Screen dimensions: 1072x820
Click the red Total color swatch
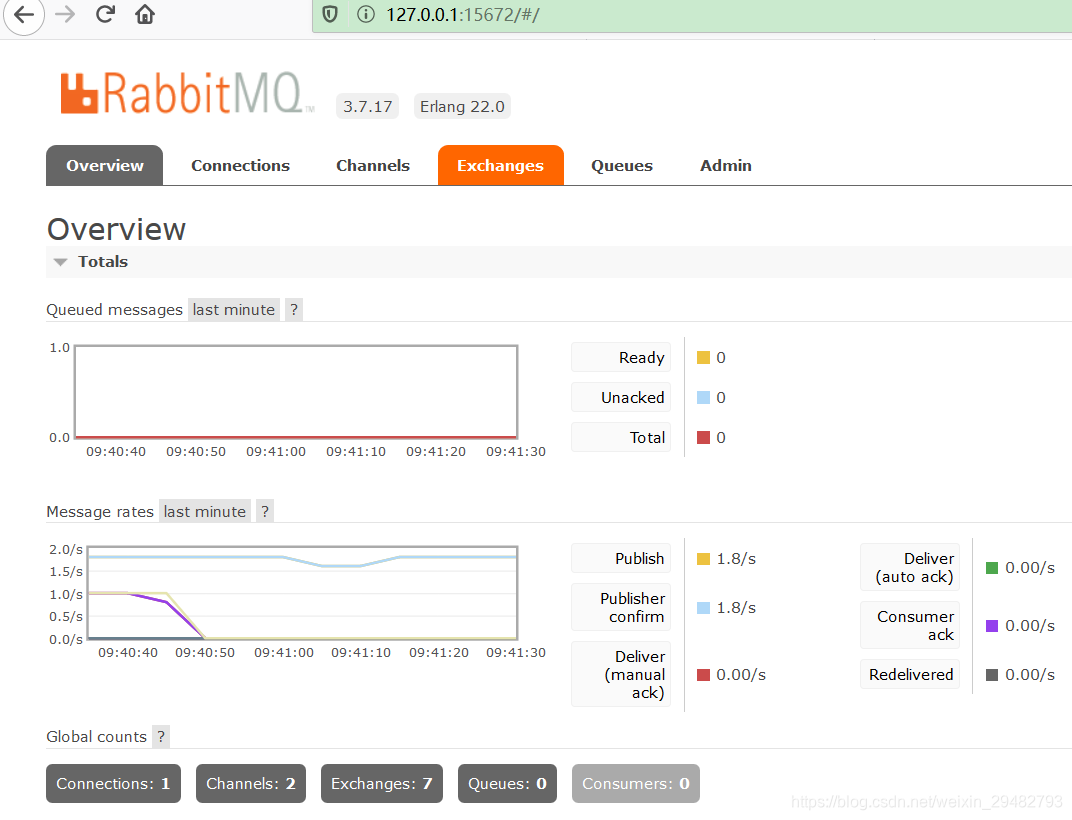pos(703,438)
